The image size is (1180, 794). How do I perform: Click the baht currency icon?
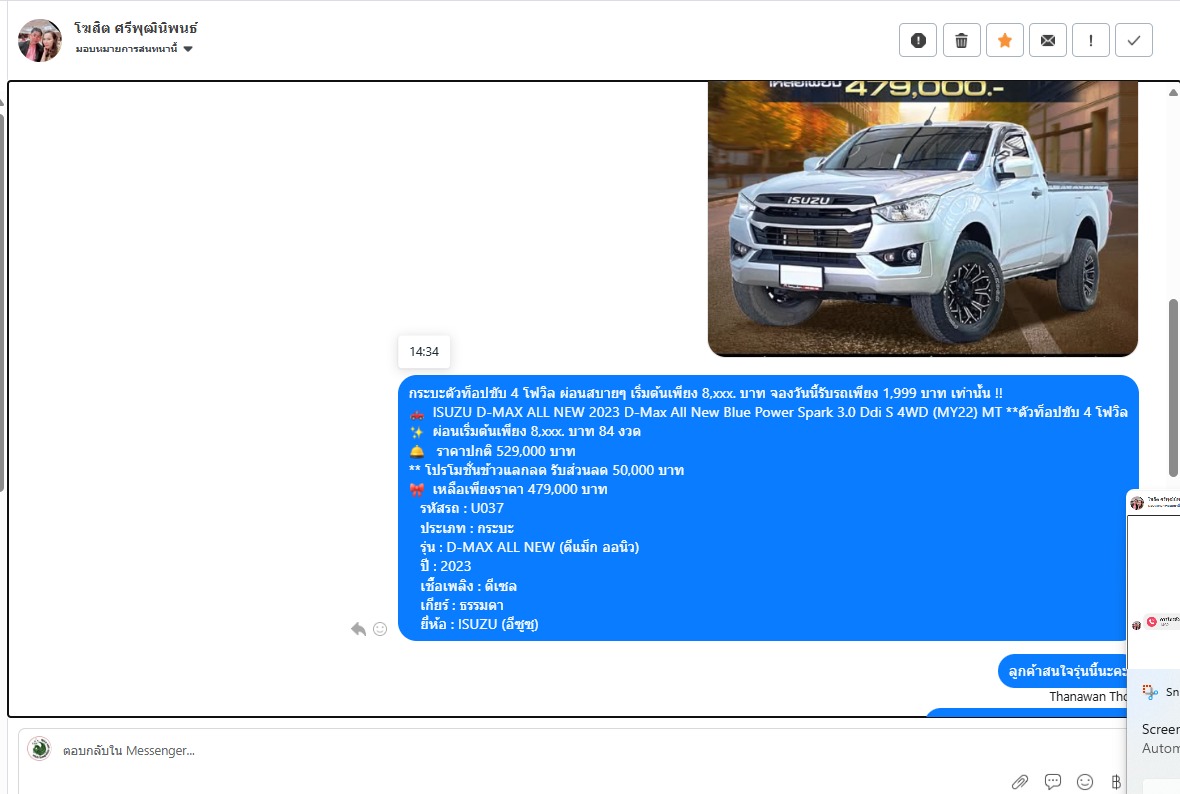click(x=1116, y=782)
